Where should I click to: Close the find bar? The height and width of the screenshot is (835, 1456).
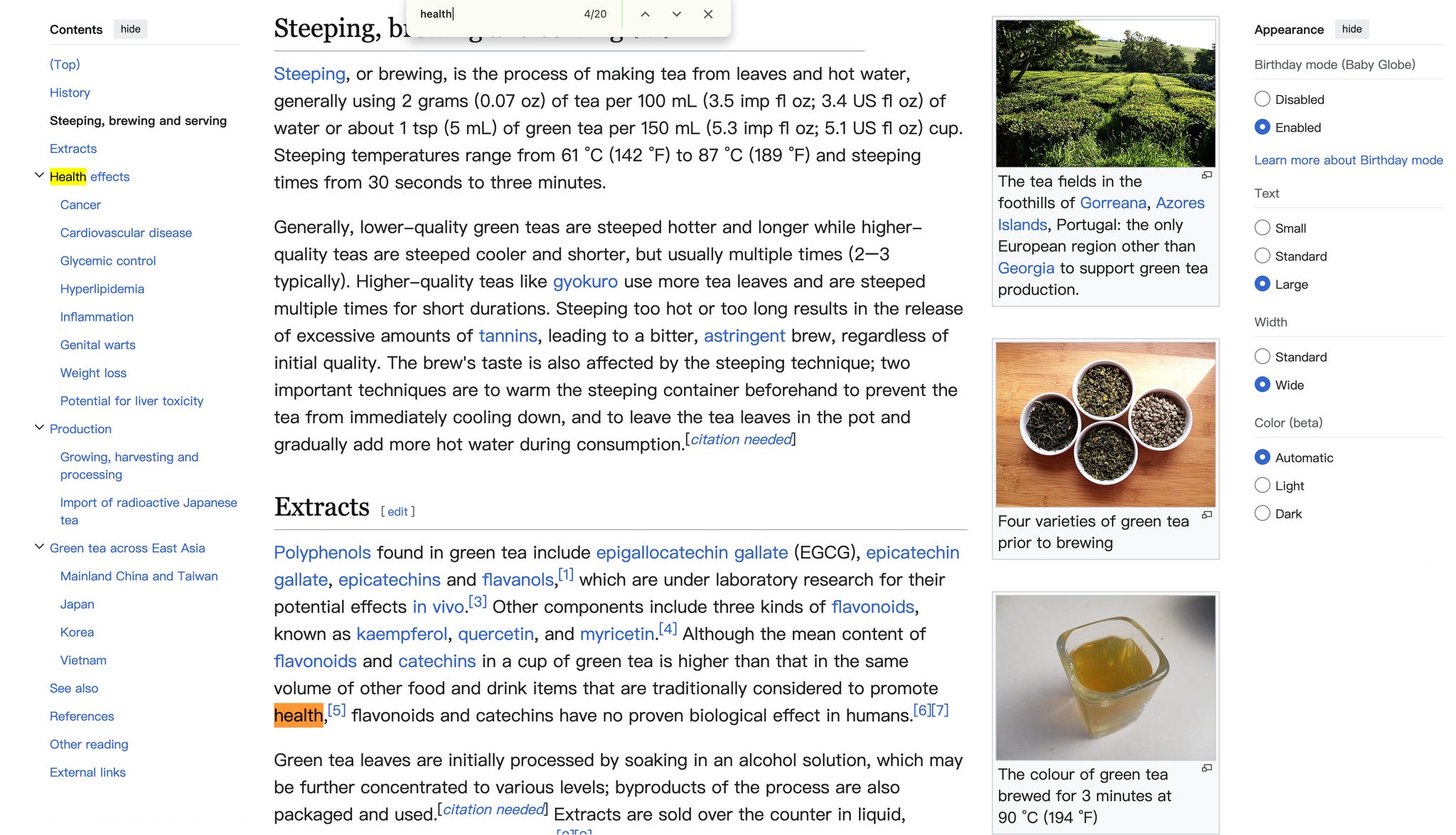[708, 14]
